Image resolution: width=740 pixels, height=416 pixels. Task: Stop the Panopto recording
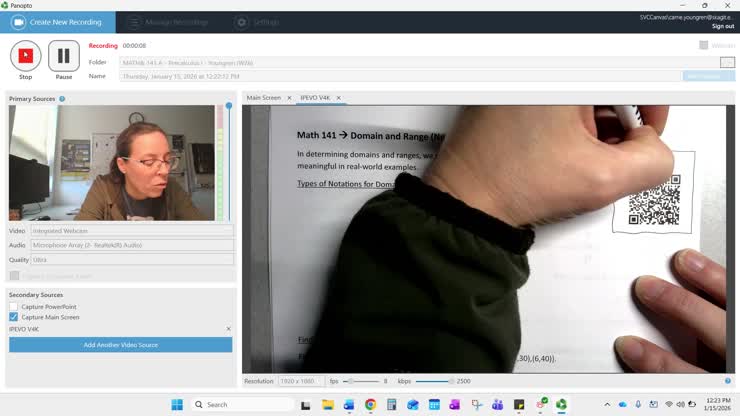(x=25, y=56)
